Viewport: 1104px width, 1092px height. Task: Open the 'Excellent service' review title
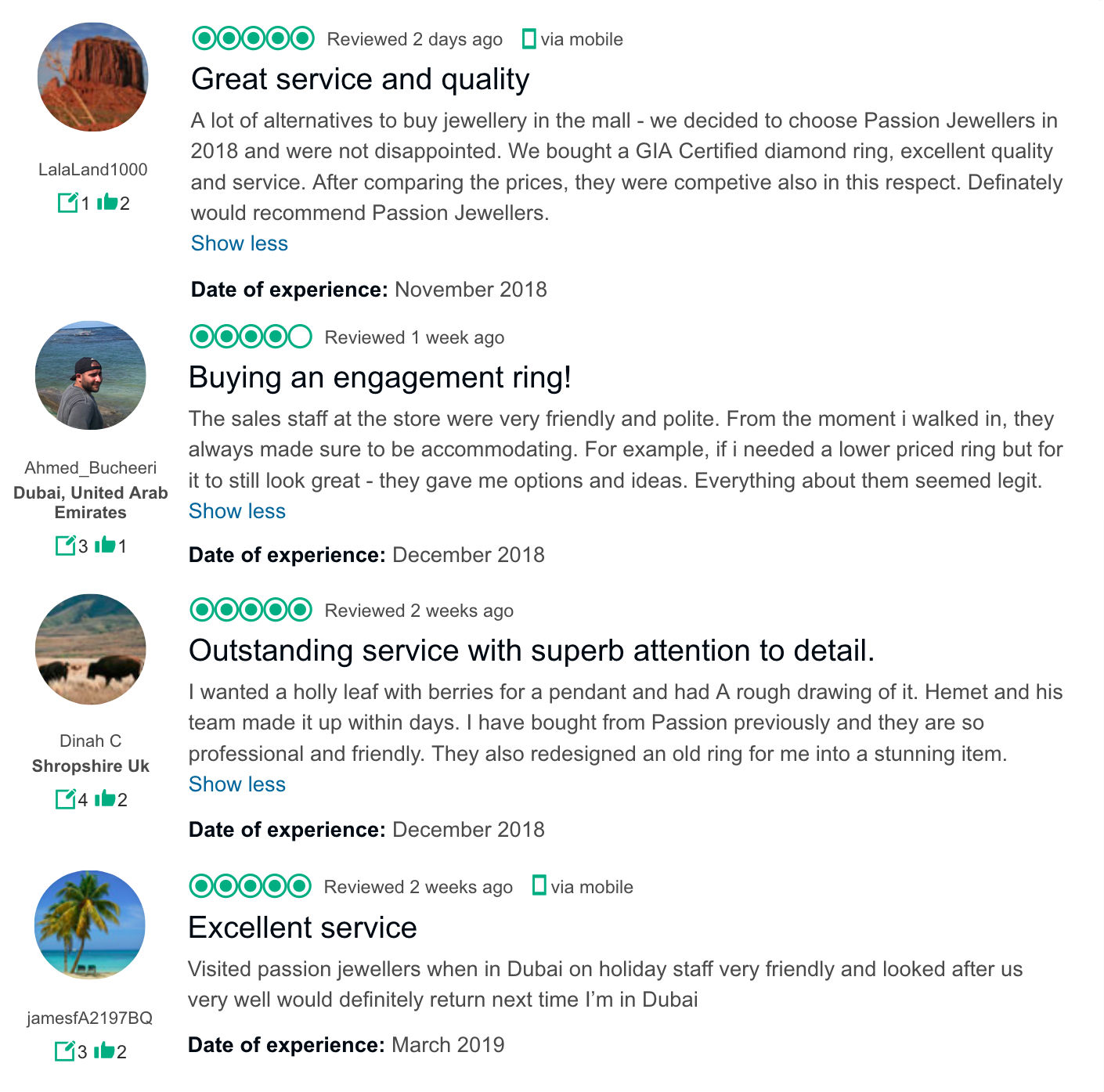coord(302,928)
